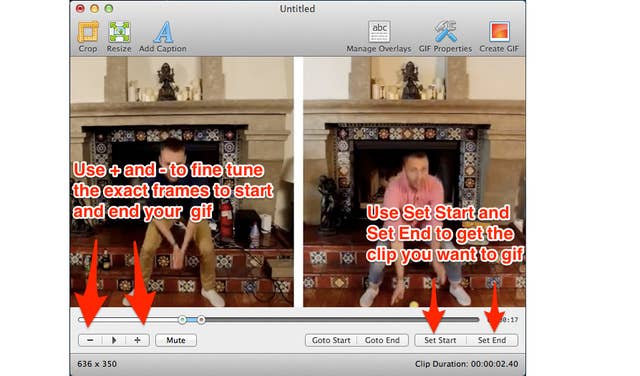The image size is (640, 376).
Task: Select the Crop tool icon
Action: 88,32
